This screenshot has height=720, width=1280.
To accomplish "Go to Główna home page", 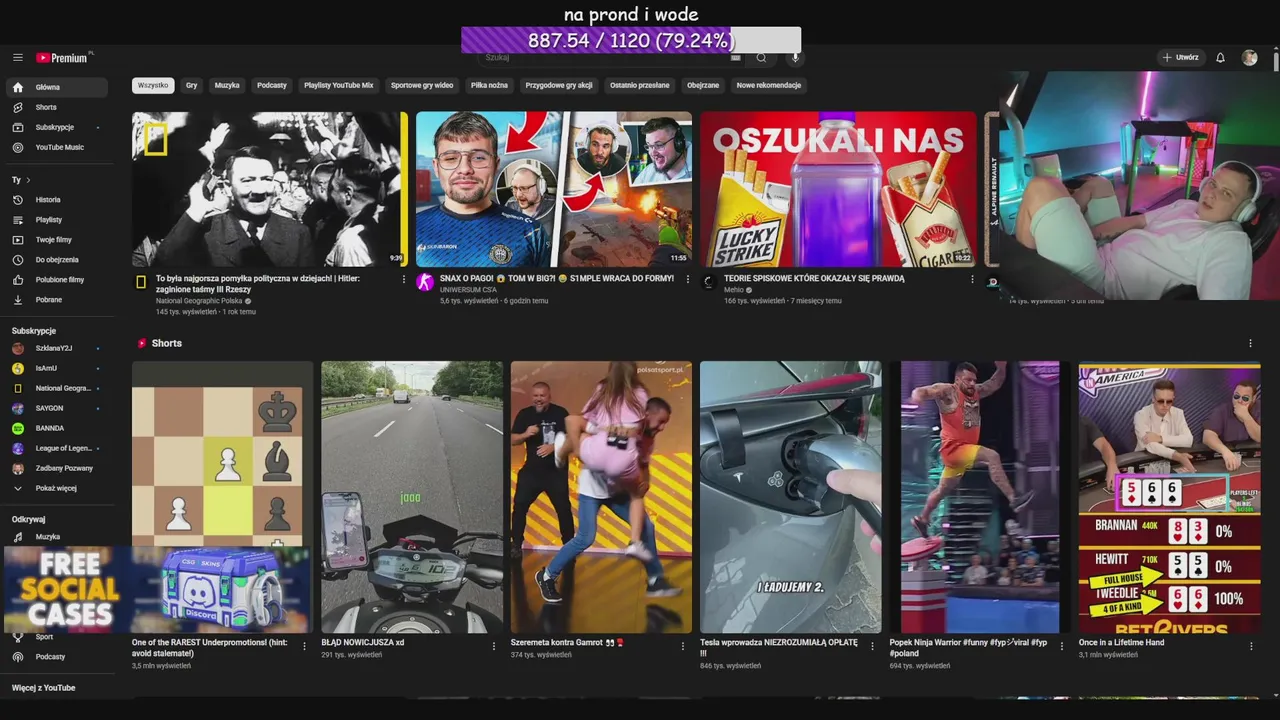I will [x=56, y=87].
